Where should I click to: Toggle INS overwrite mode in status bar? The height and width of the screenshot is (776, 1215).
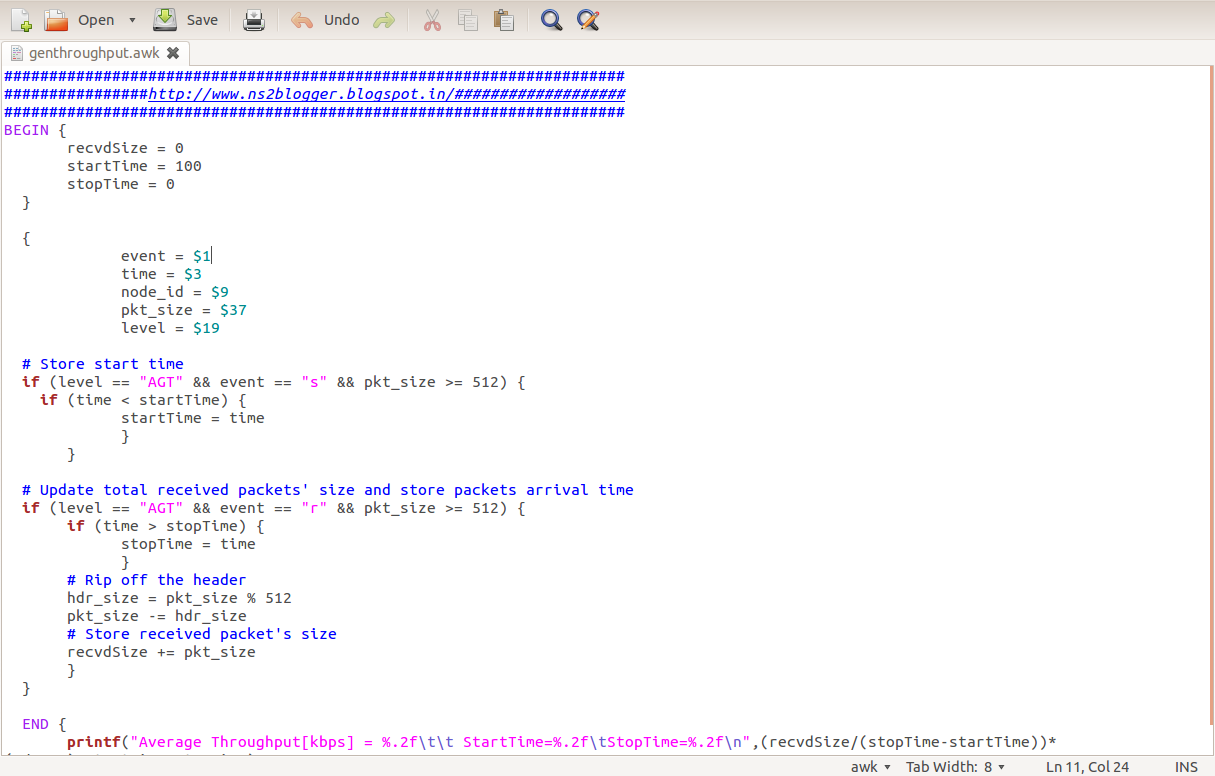click(1185, 766)
